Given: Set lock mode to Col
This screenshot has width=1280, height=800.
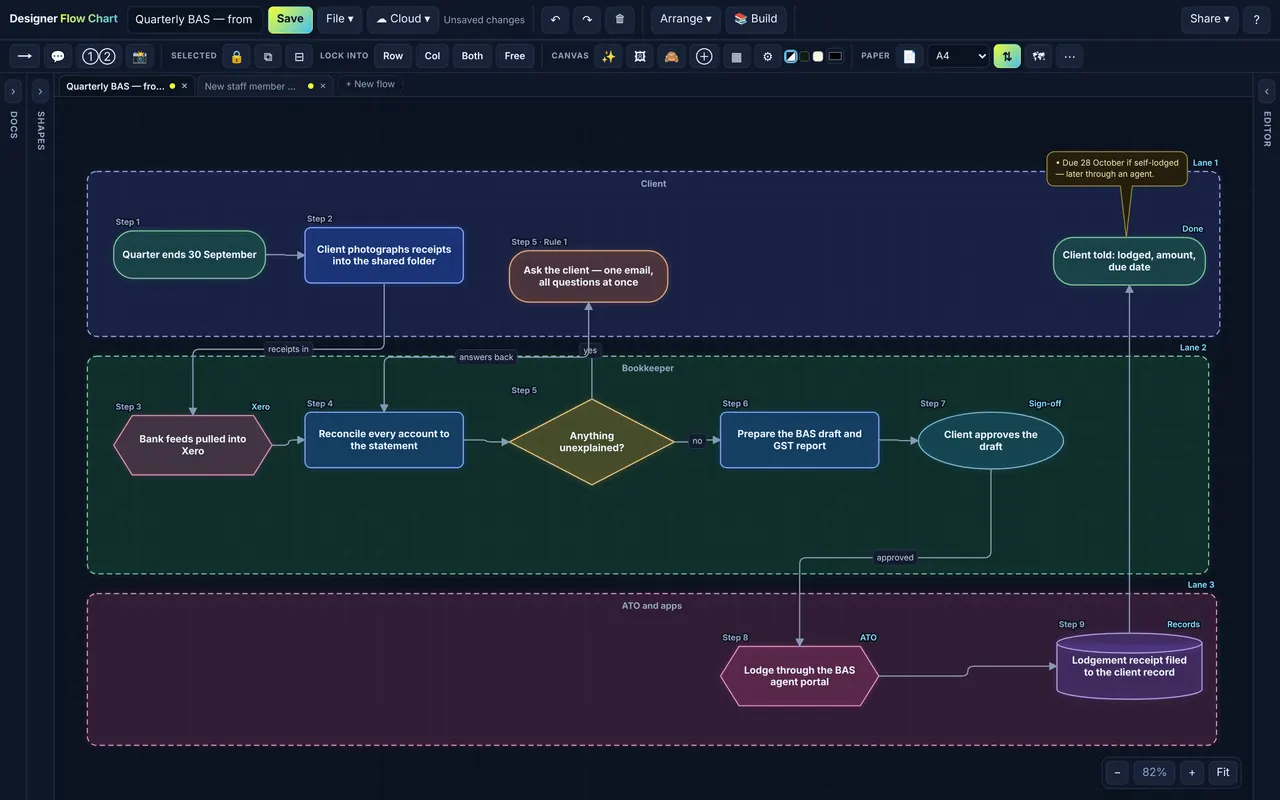Looking at the screenshot, I should point(432,56).
